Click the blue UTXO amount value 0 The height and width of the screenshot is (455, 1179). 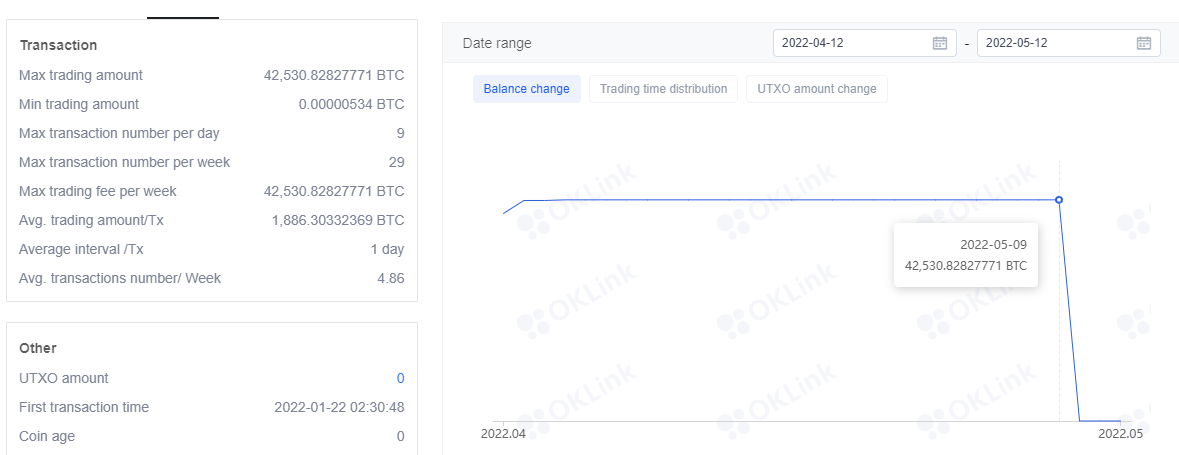pyautogui.click(x=401, y=378)
